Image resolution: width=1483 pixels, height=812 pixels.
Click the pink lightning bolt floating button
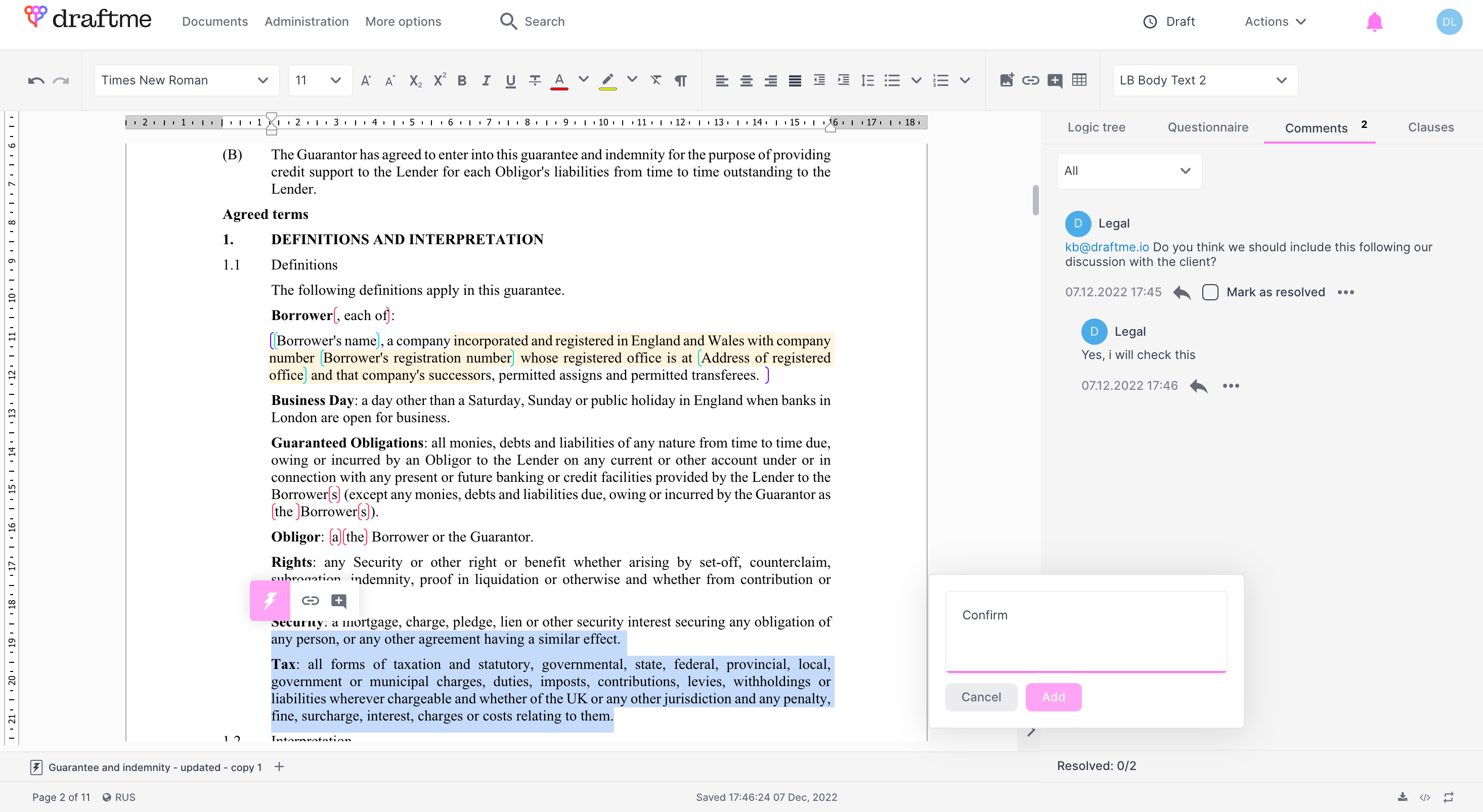point(270,601)
